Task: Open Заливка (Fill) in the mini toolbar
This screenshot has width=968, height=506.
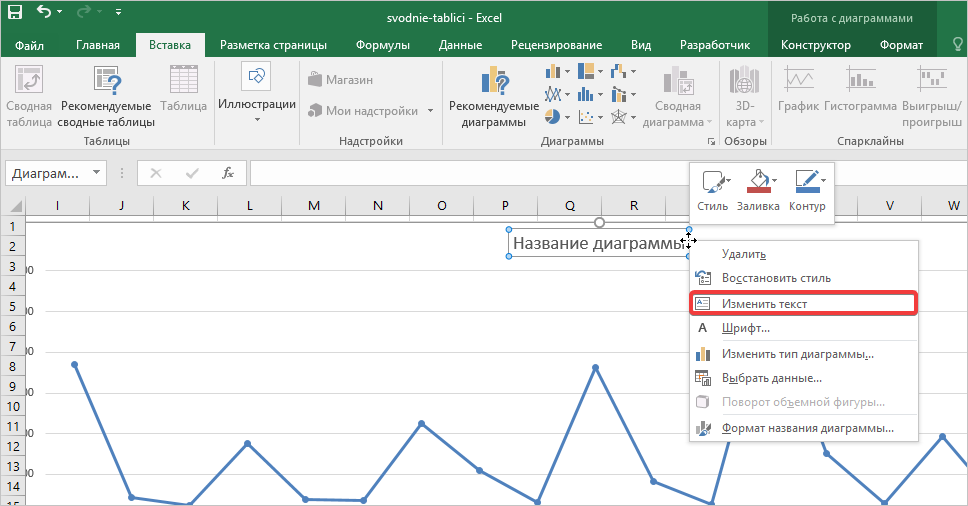Action: 757,188
